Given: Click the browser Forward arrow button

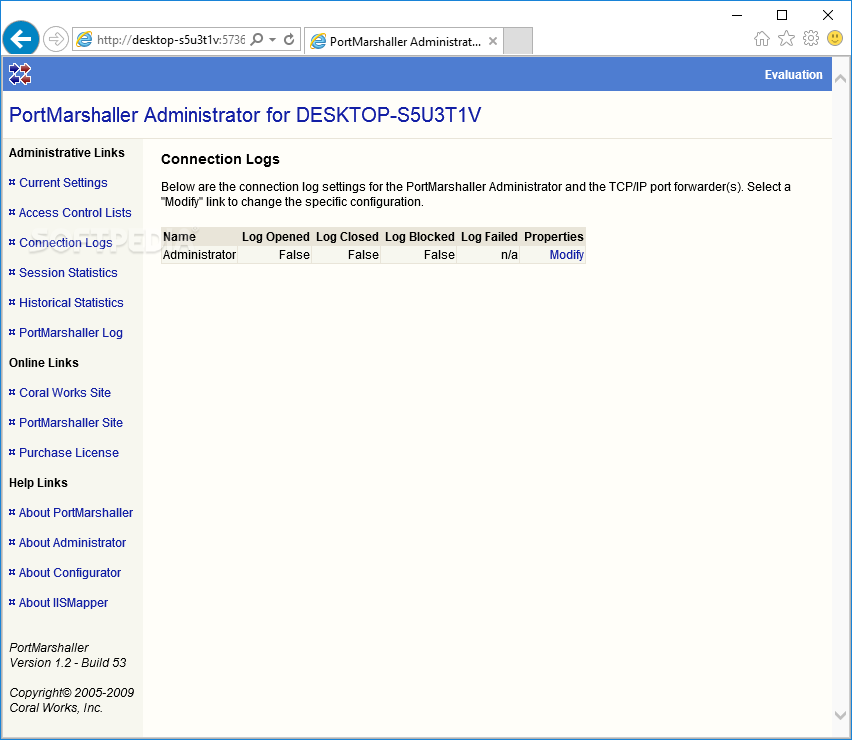Looking at the screenshot, I should pos(55,39).
